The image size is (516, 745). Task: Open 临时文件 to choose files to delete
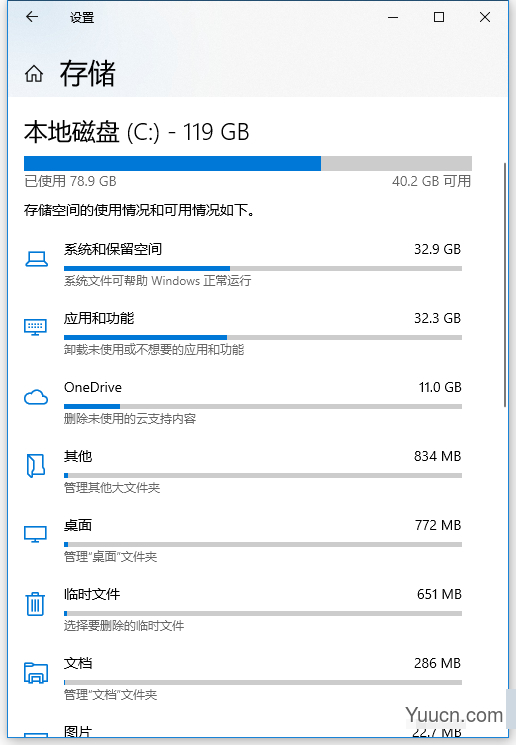click(x=92, y=594)
